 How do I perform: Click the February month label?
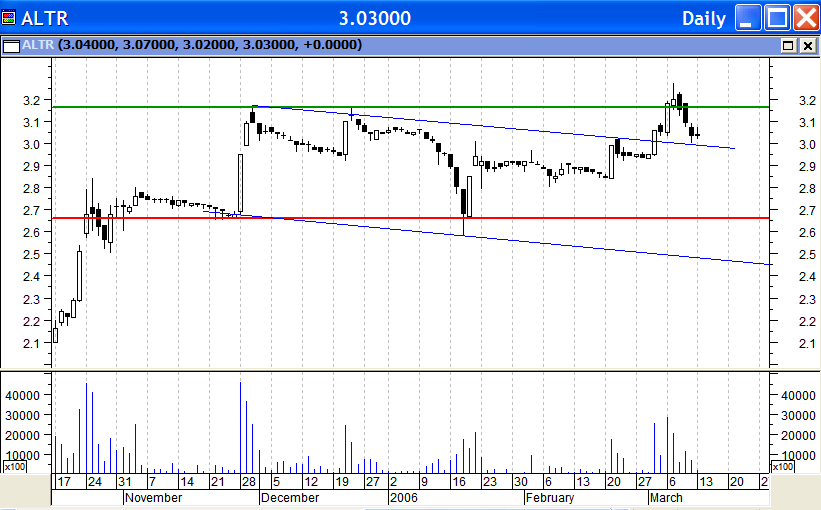[550, 497]
